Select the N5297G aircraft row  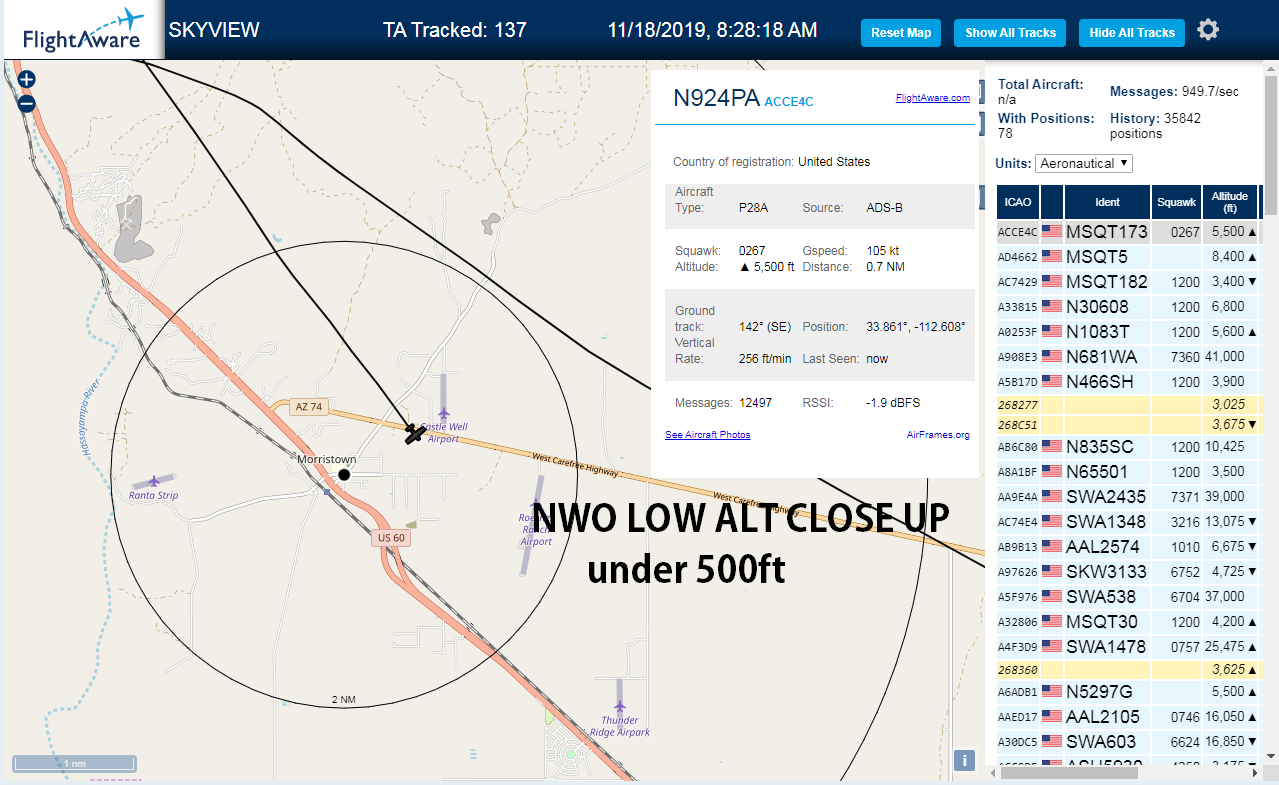pyautogui.click(x=1128, y=692)
